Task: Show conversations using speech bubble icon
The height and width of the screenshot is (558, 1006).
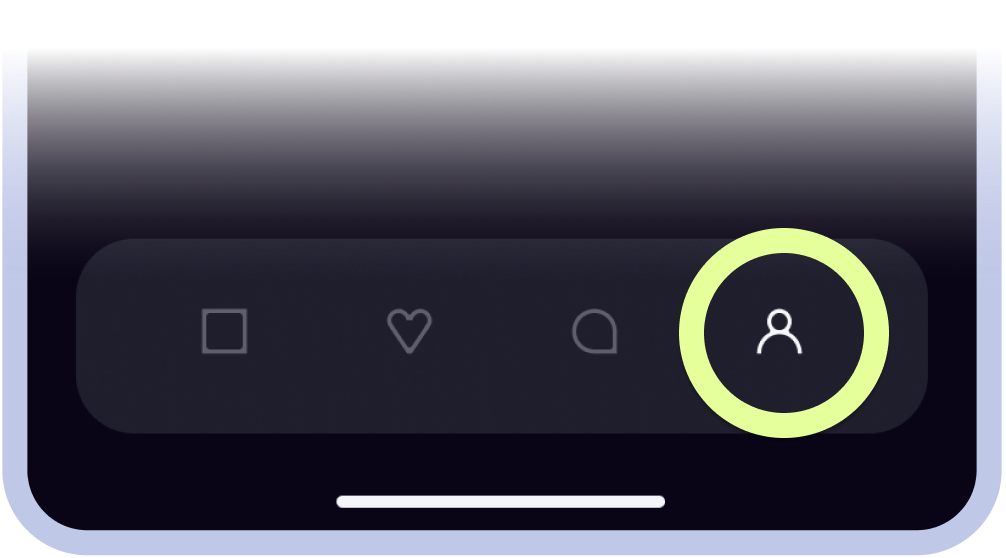Action: pos(595,331)
